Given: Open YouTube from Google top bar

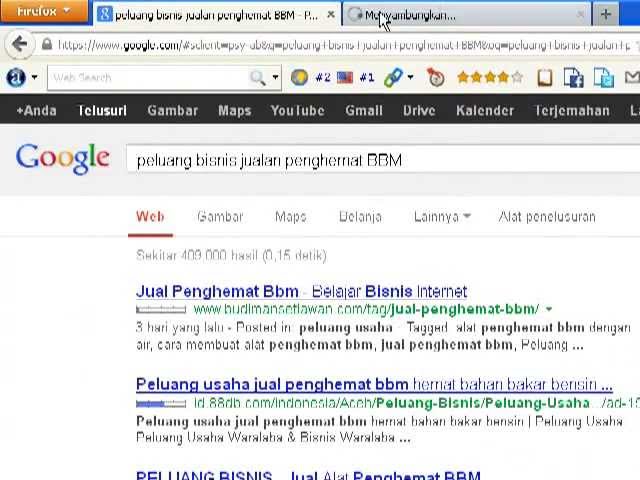Looking at the screenshot, I should pos(297,110).
